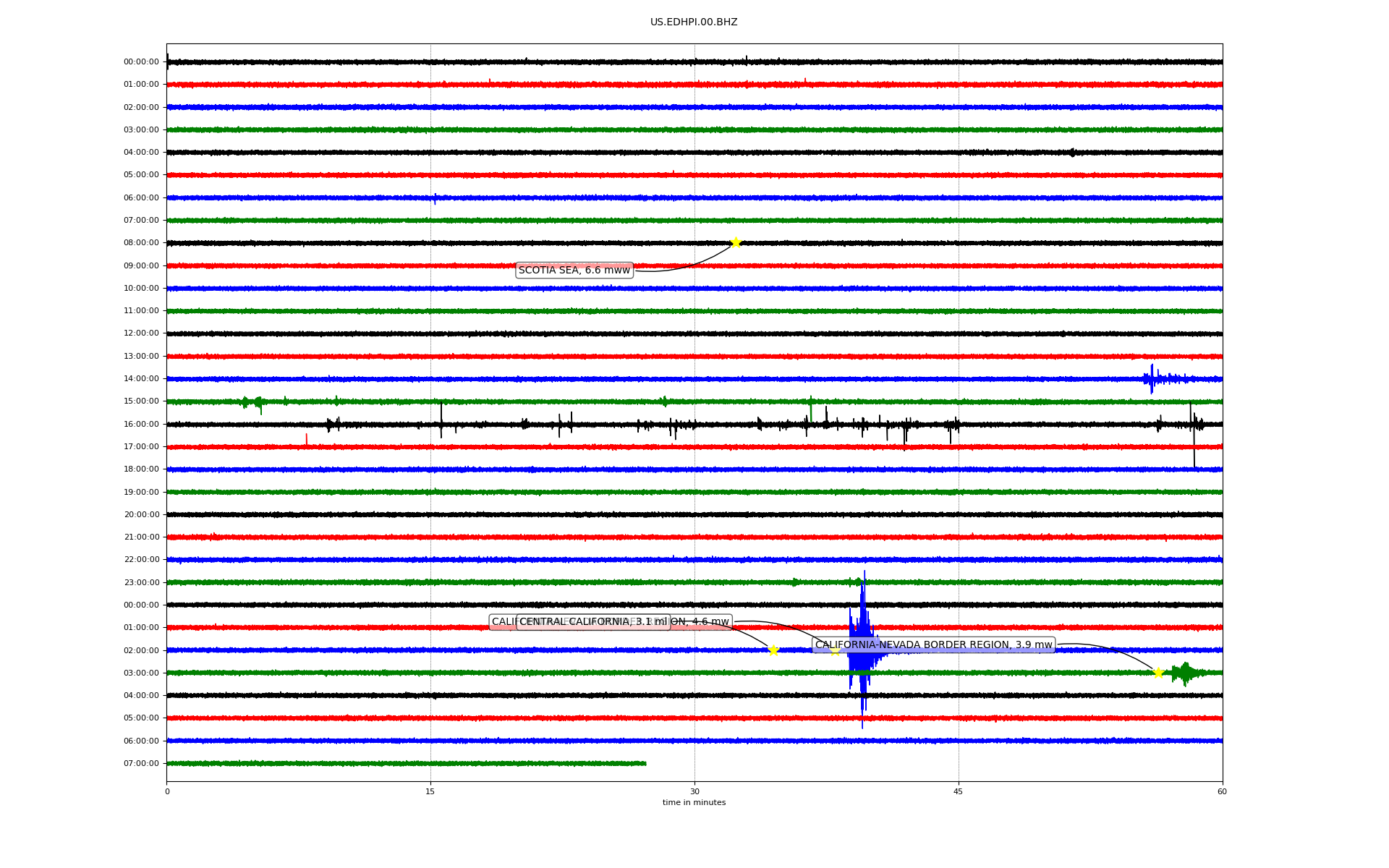
Task: Click the yellow star on the green 03:00:00 trace
Action: click(x=1158, y=673)
